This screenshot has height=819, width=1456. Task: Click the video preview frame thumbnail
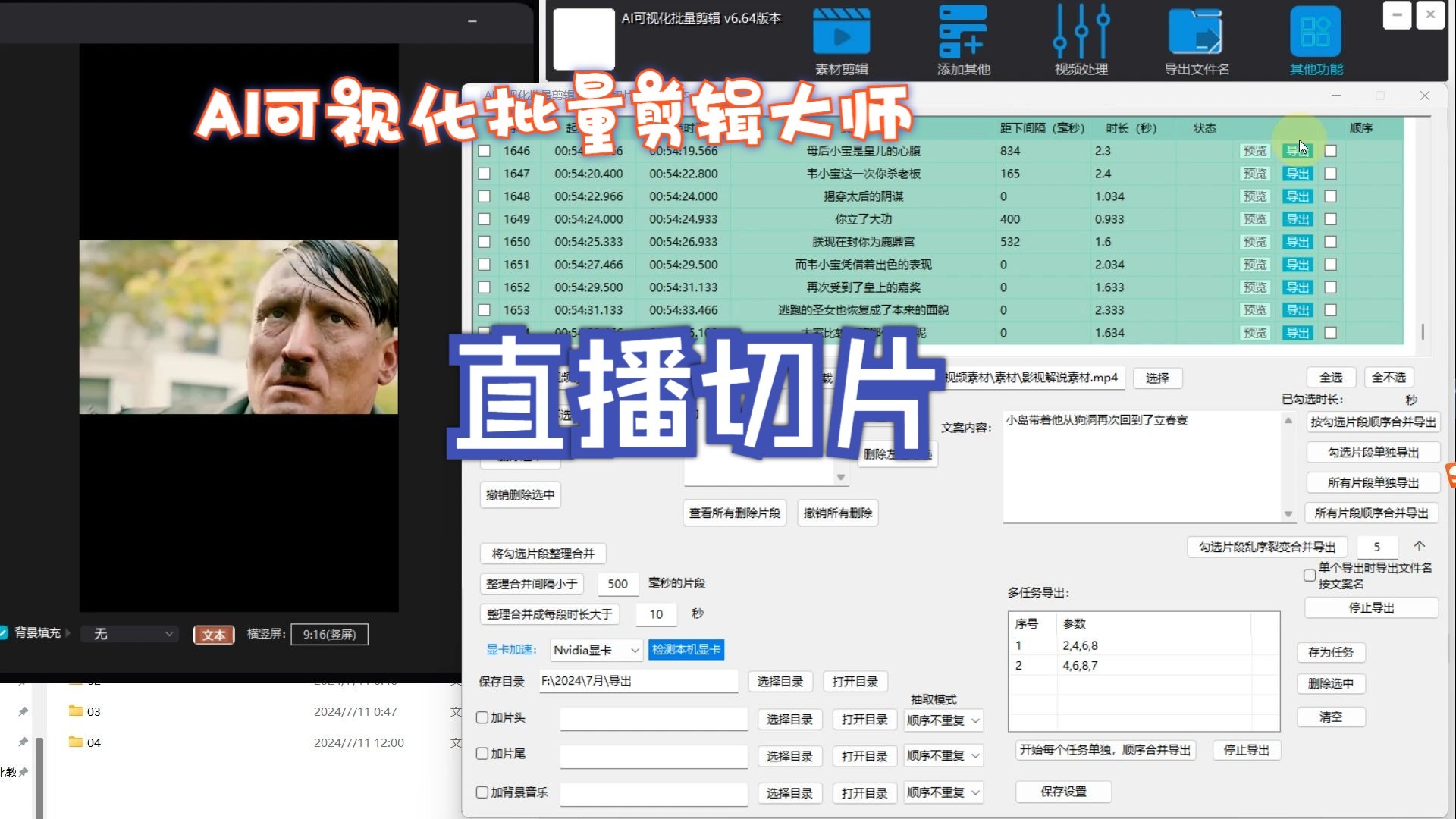(238, 327)
